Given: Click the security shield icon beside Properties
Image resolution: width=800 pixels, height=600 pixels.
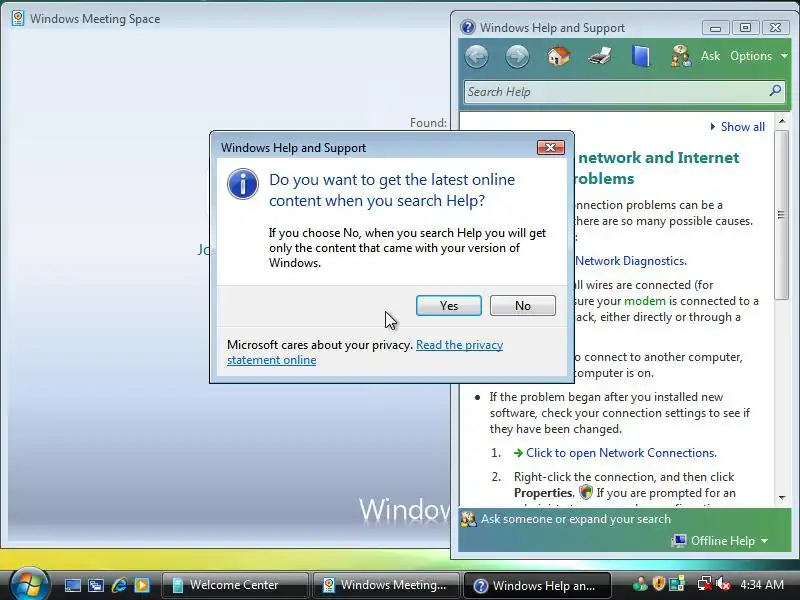Looking at the screenshot, I should pos(586,492).
